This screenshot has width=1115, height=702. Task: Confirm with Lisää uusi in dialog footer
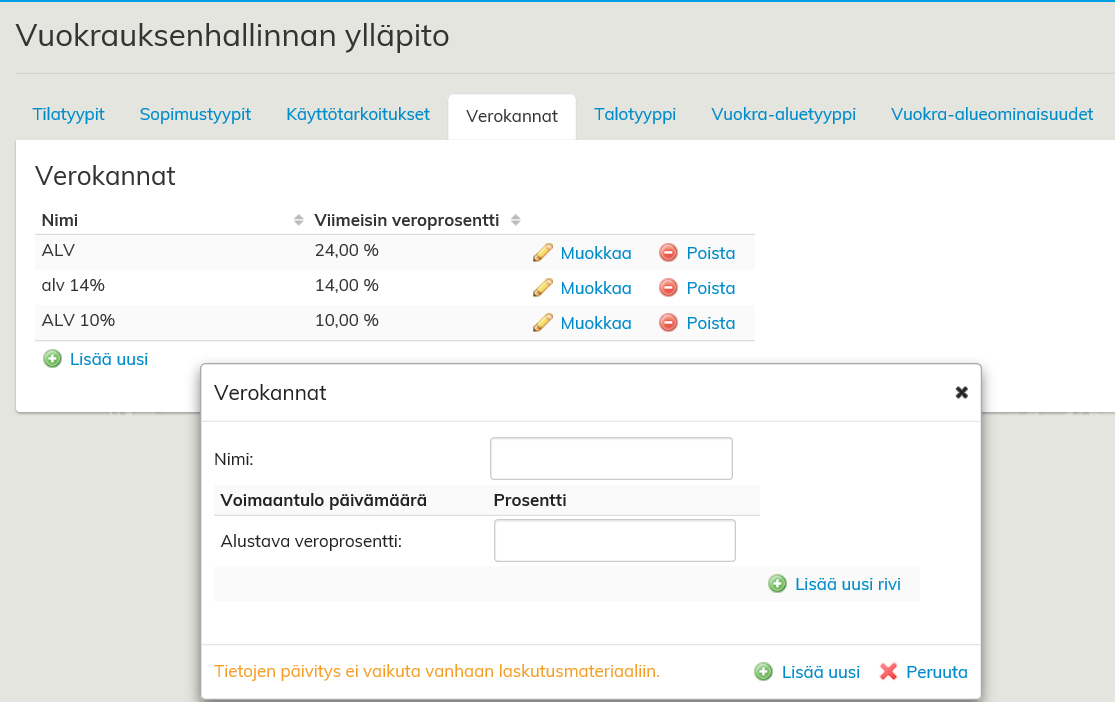tap(808, 672)
